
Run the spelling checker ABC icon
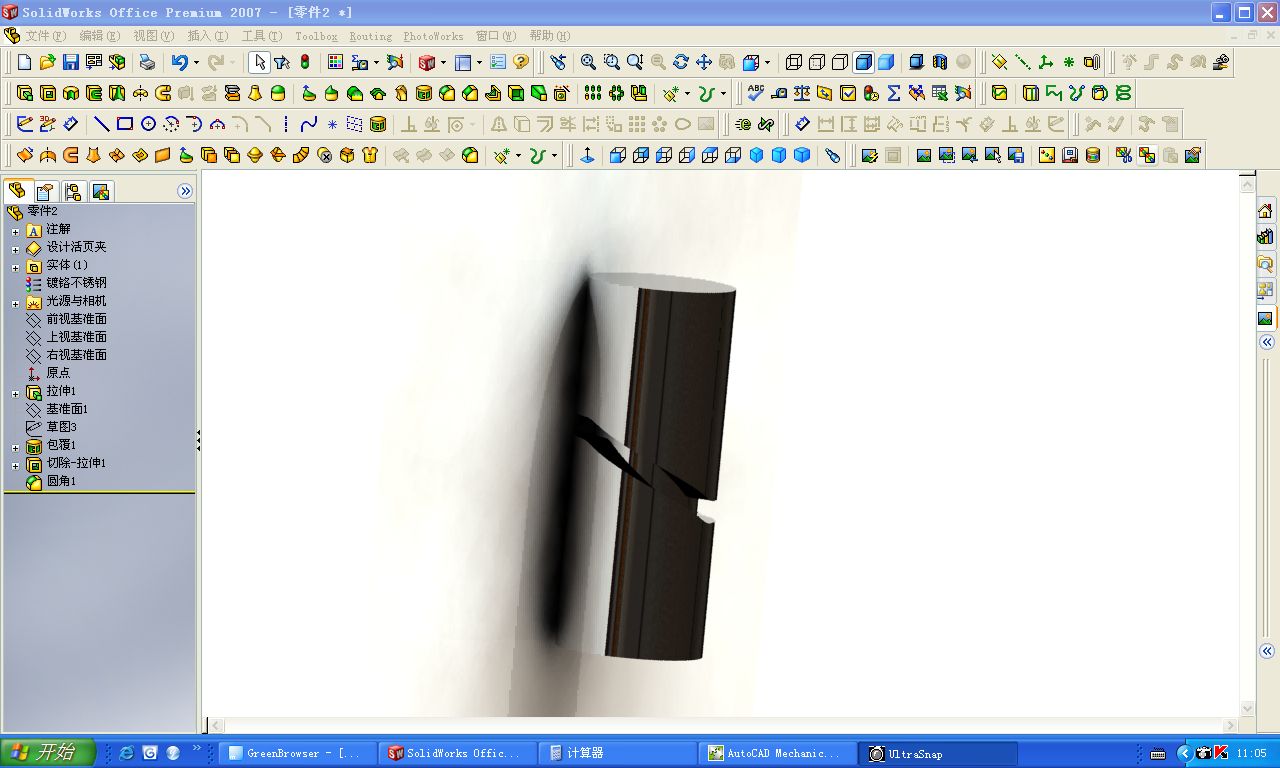(x=756, y=93)
